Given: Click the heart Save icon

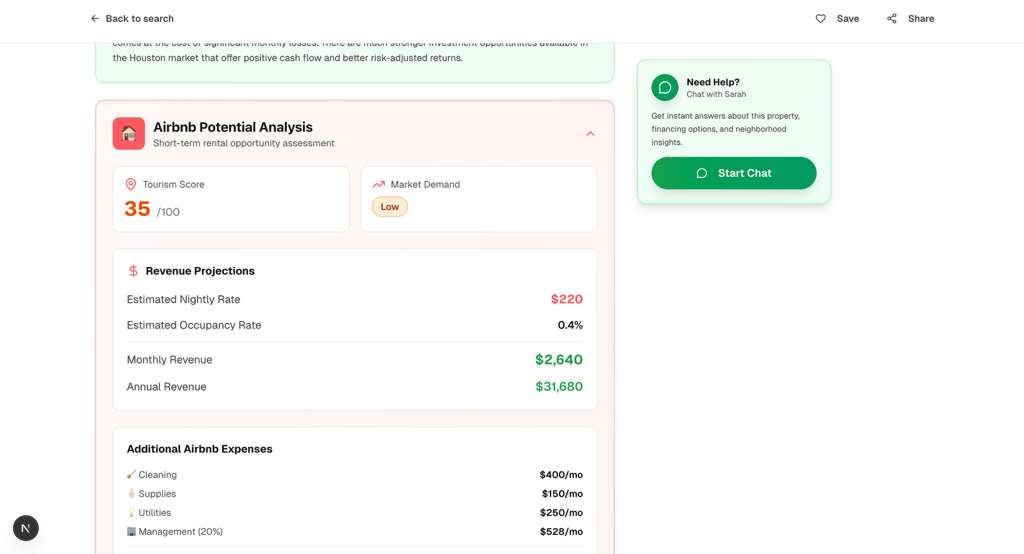Looking at the screenshot, I should (821, 19).
